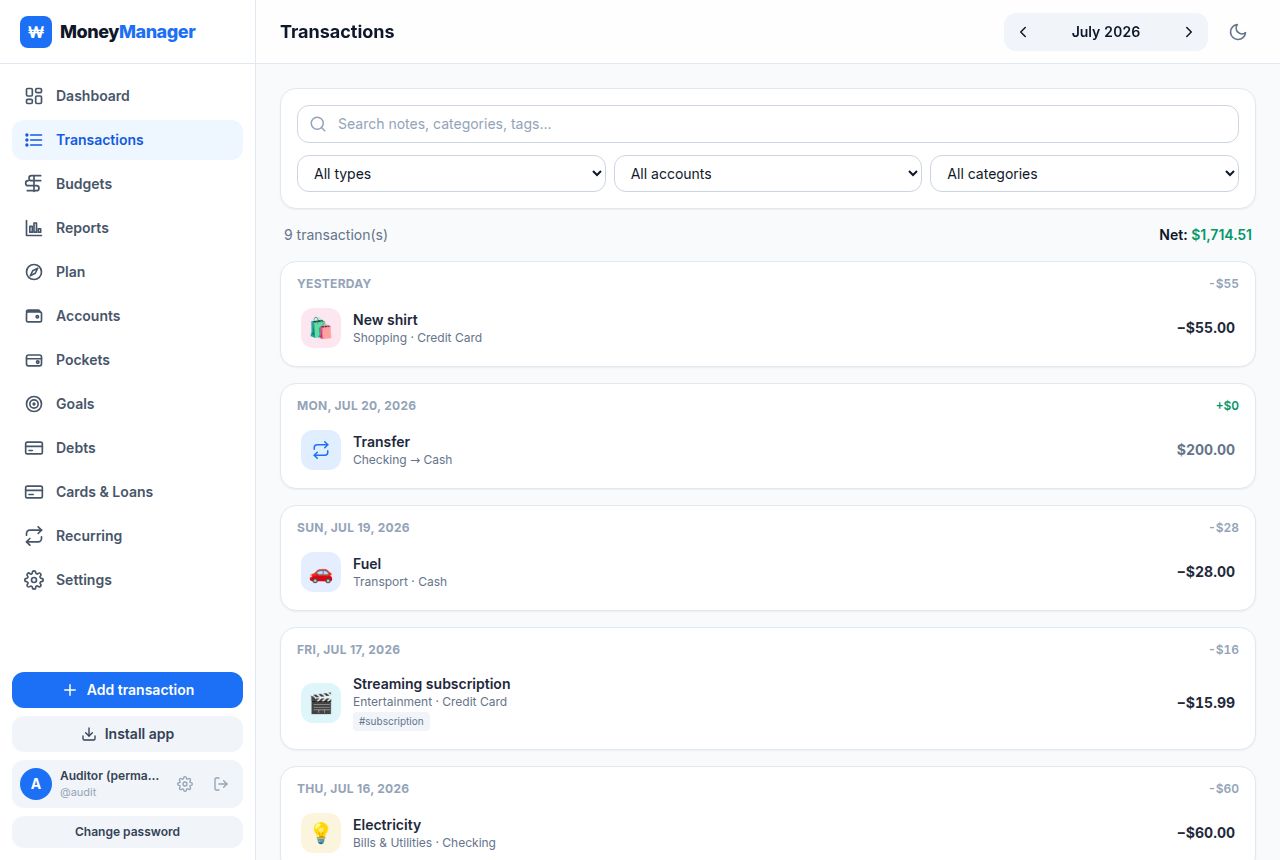Open profile settings gear next to Auditor

coord(185,784)
